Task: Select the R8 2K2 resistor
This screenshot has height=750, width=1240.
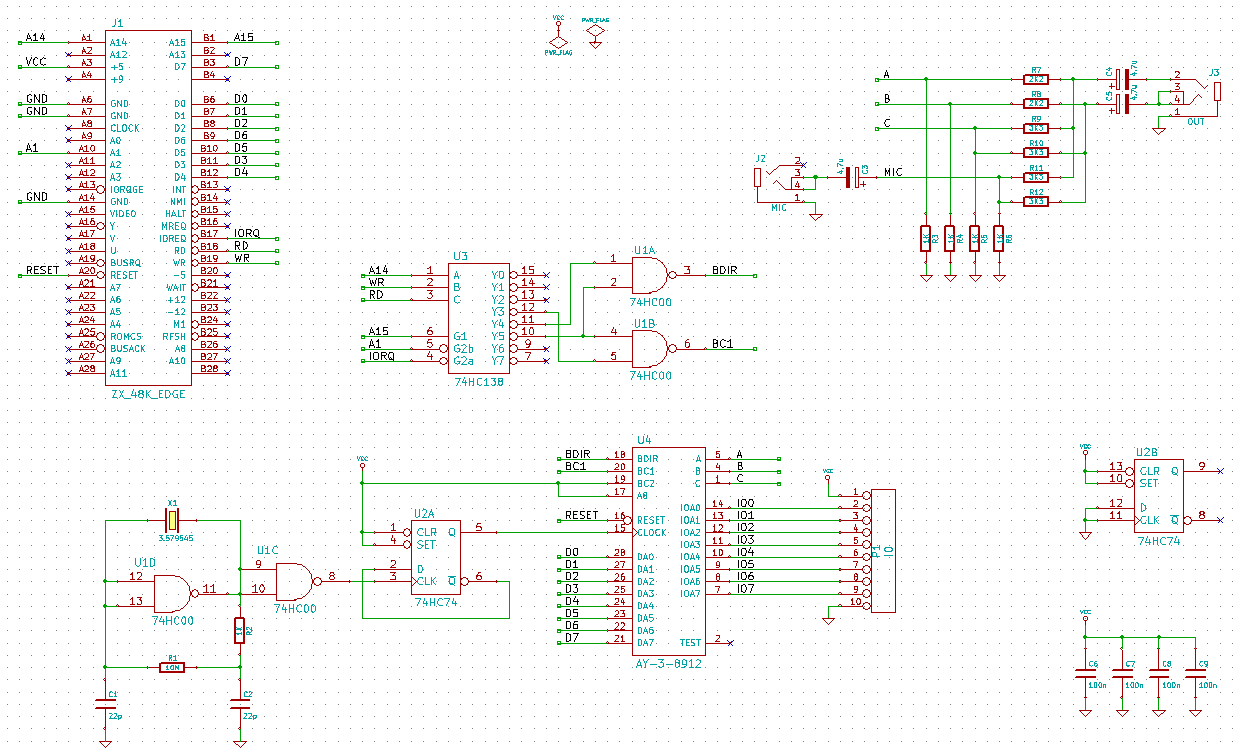Action: [x=1036, y=103]
